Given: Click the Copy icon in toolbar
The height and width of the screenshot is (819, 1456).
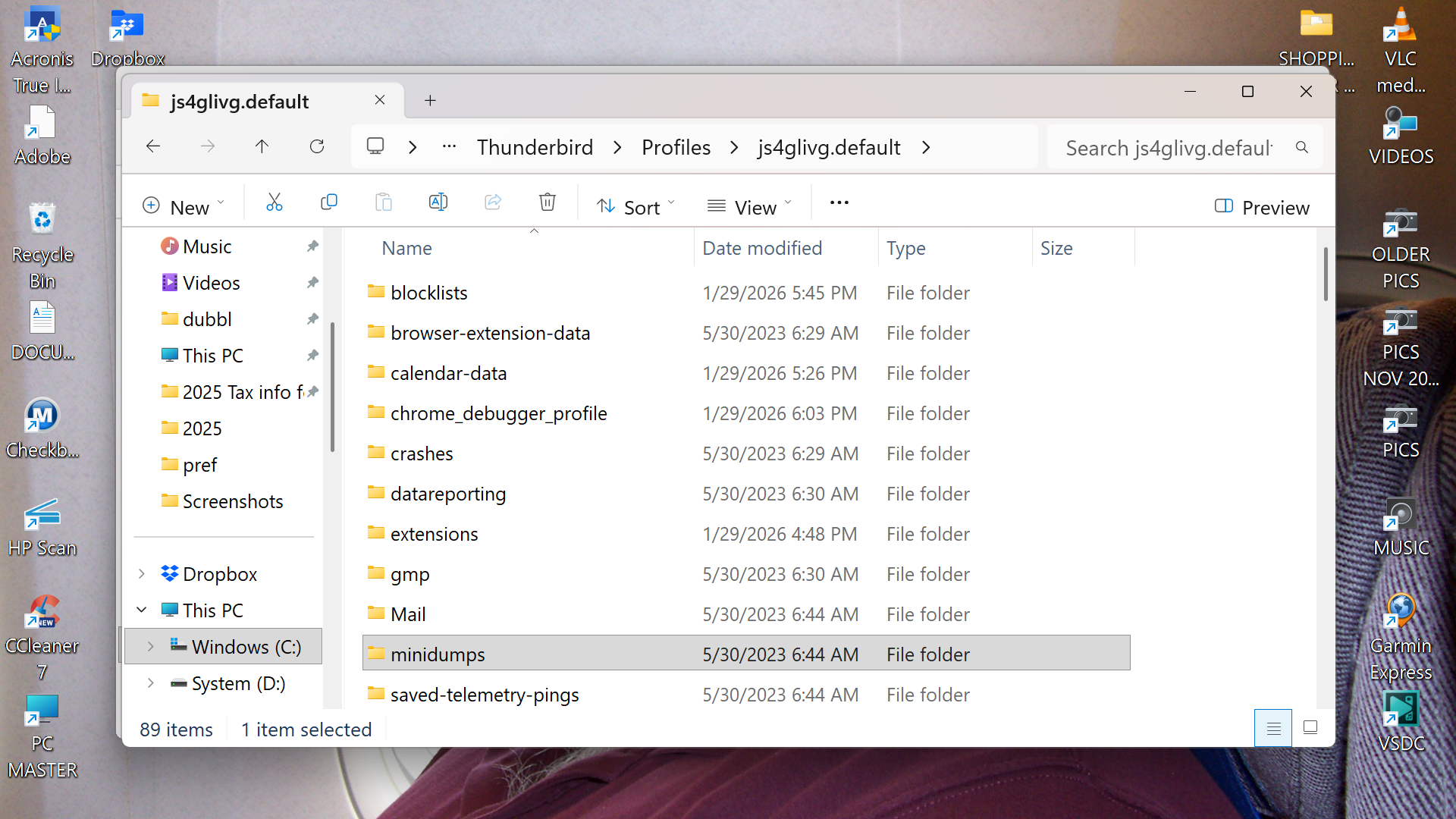Looking at the screenshot, I should click(328, 202).
